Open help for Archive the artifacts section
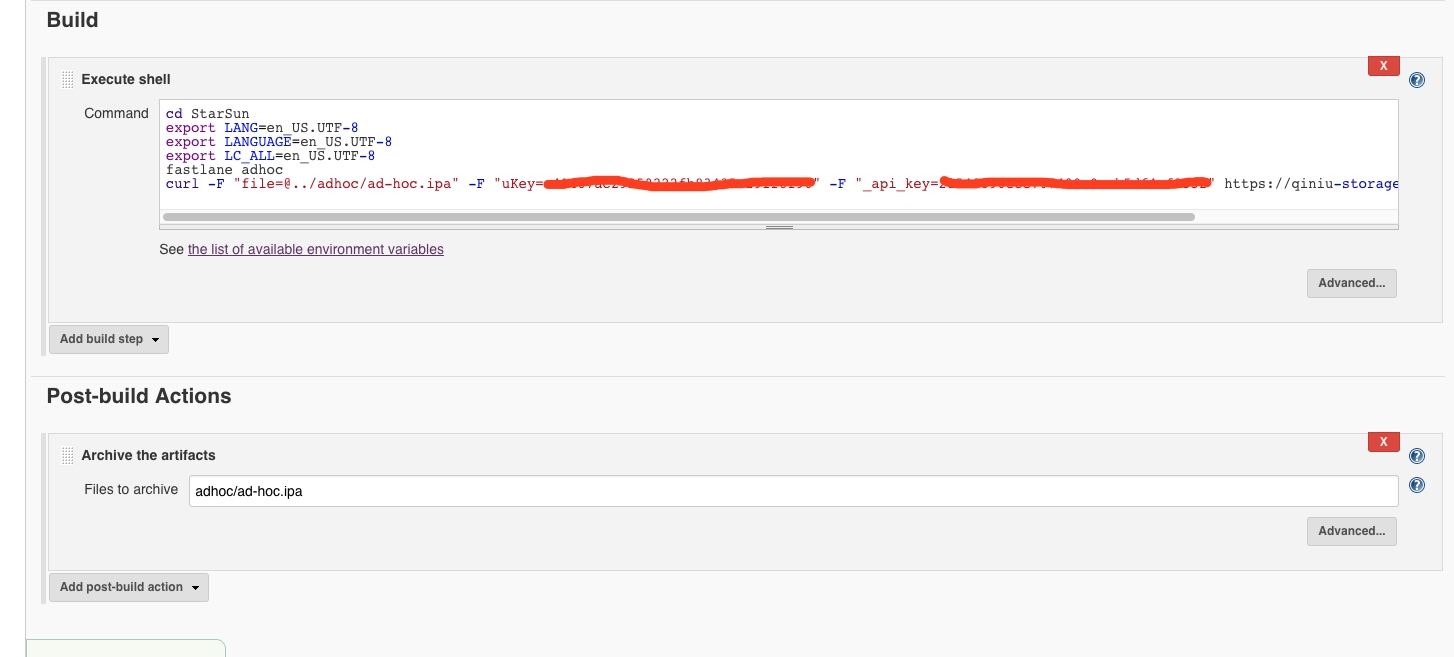The width and height of the screenshot is (1454, 657). 1416,456
